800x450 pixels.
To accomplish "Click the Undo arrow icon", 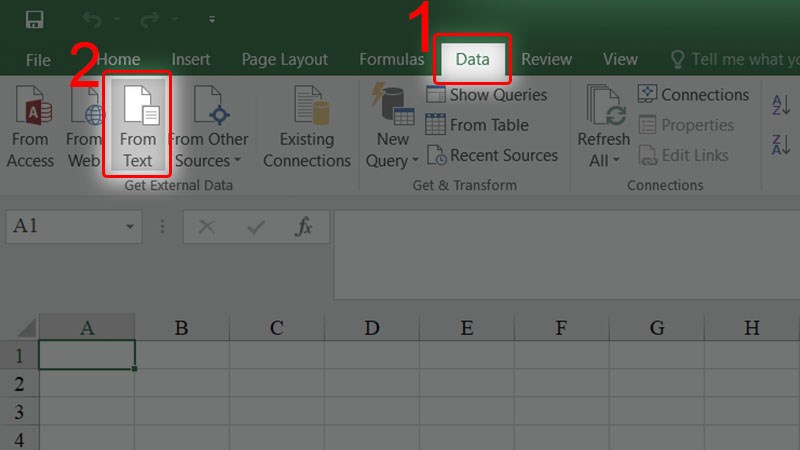I will click(92, 20).
